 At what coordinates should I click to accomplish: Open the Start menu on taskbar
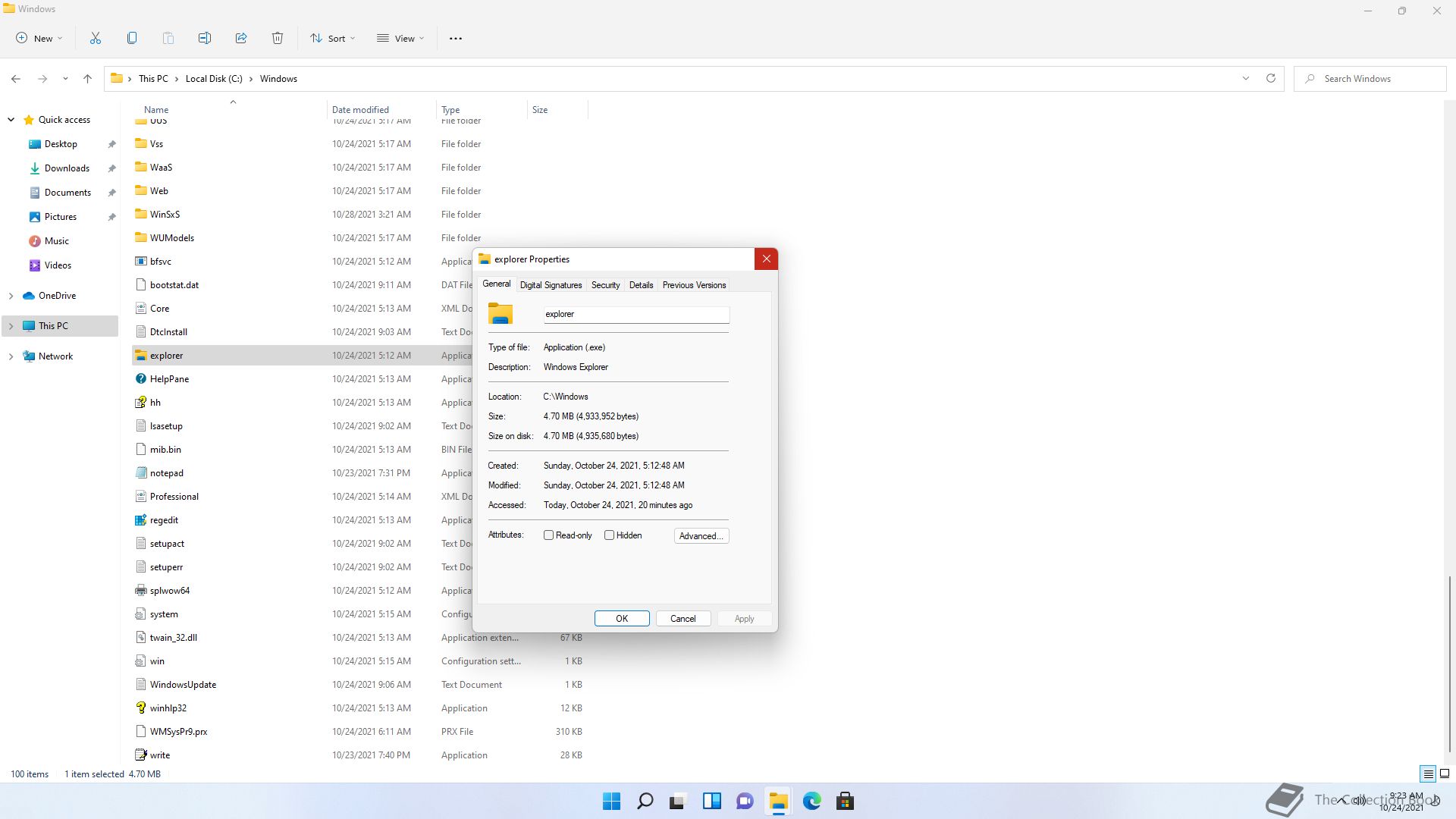(611, 801)
